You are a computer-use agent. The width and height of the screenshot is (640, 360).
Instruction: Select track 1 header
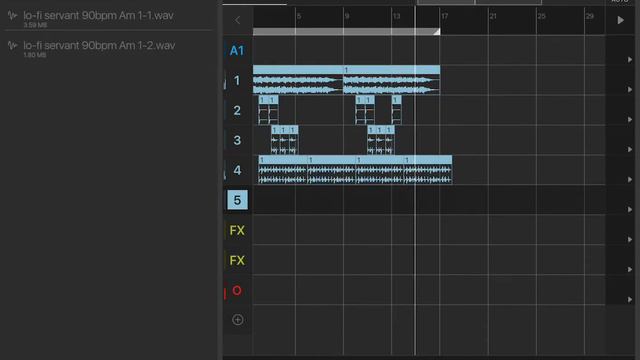coord(237,80)
